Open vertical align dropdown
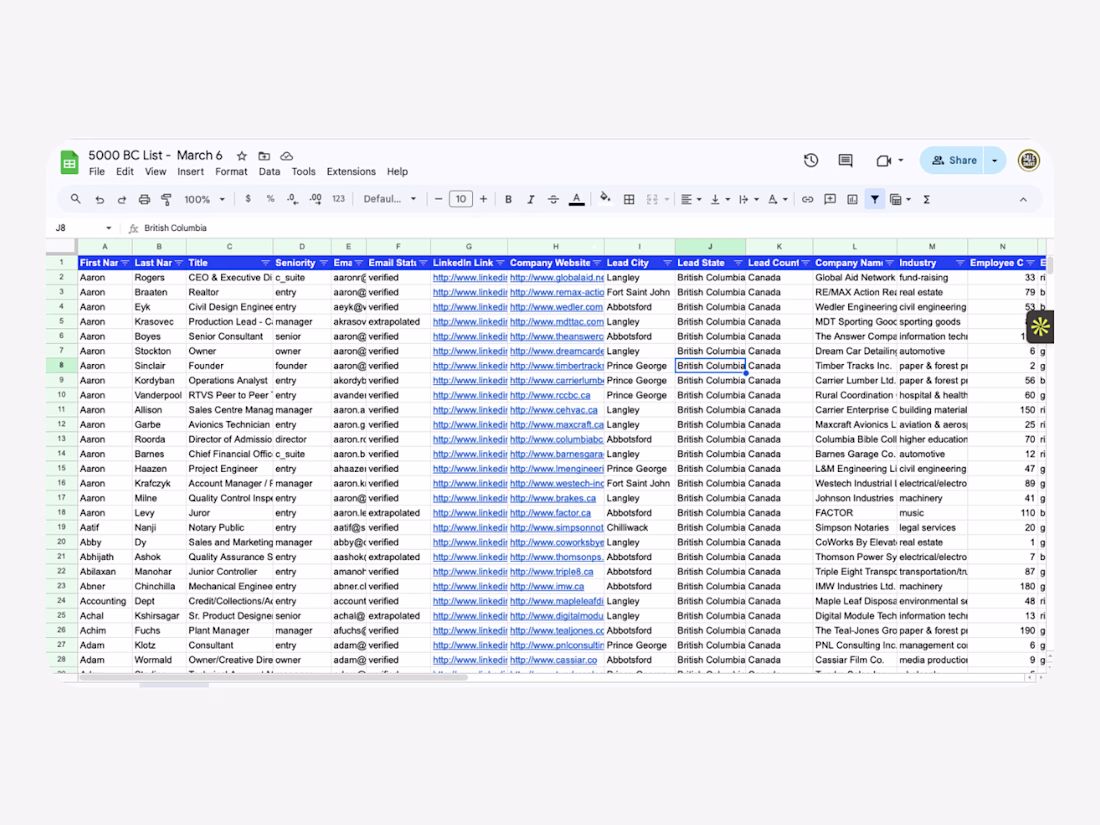The height and width of the screenshot is (825, 1100). pos(720,199)
